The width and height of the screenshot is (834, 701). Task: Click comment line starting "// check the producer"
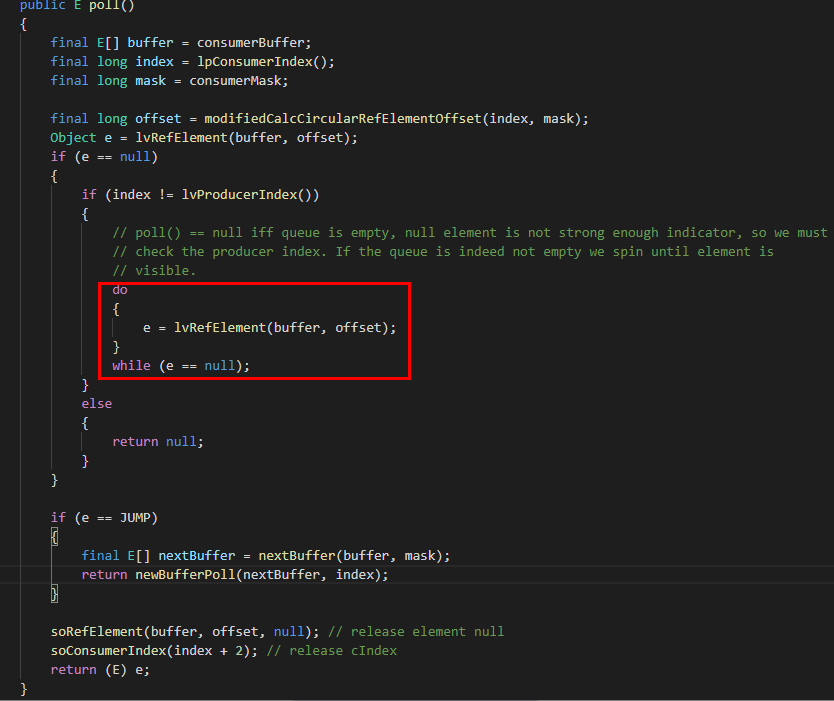click(x=443, y=252)
